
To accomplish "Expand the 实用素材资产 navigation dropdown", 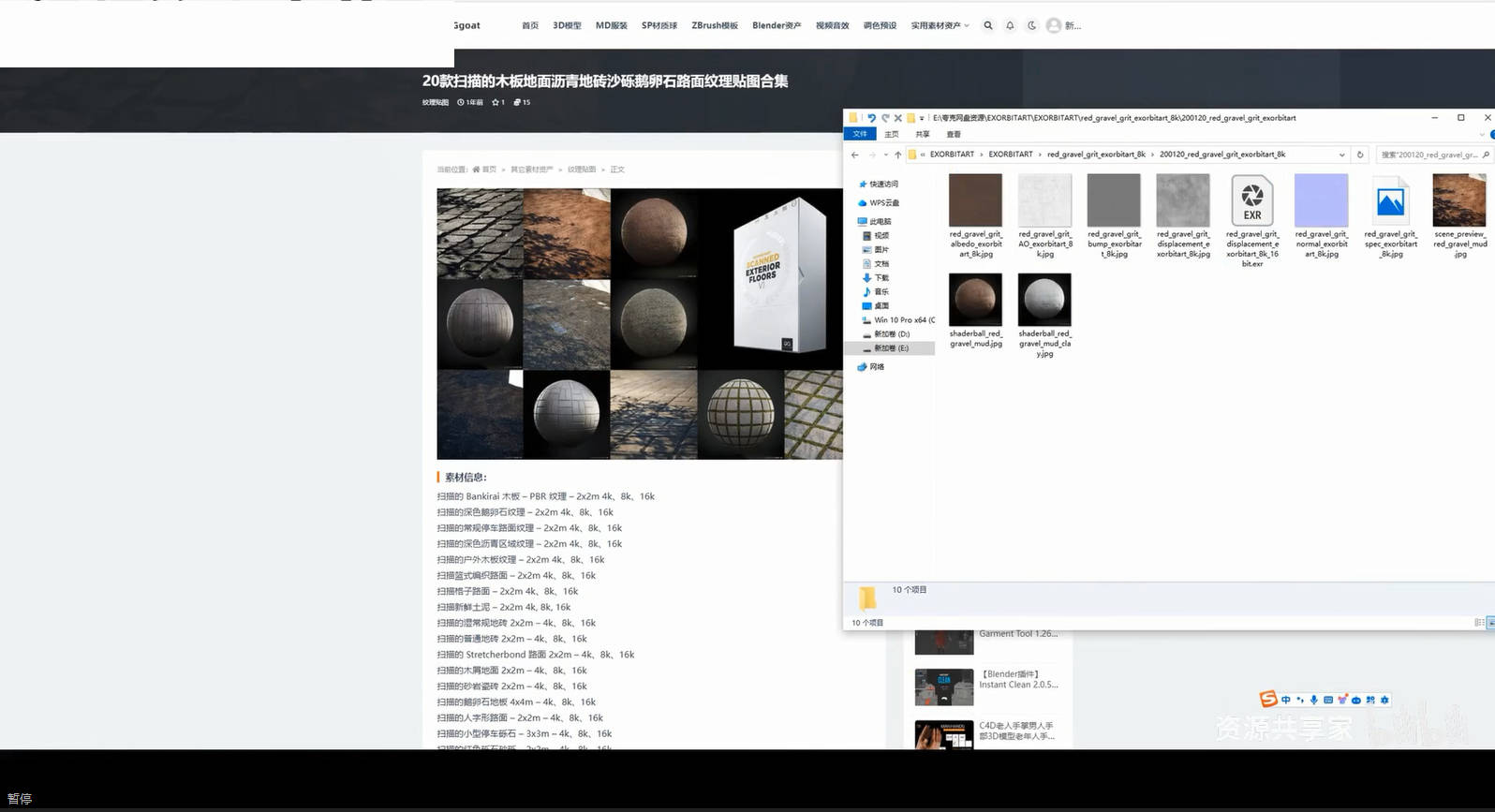I will [x=940, y=26].
